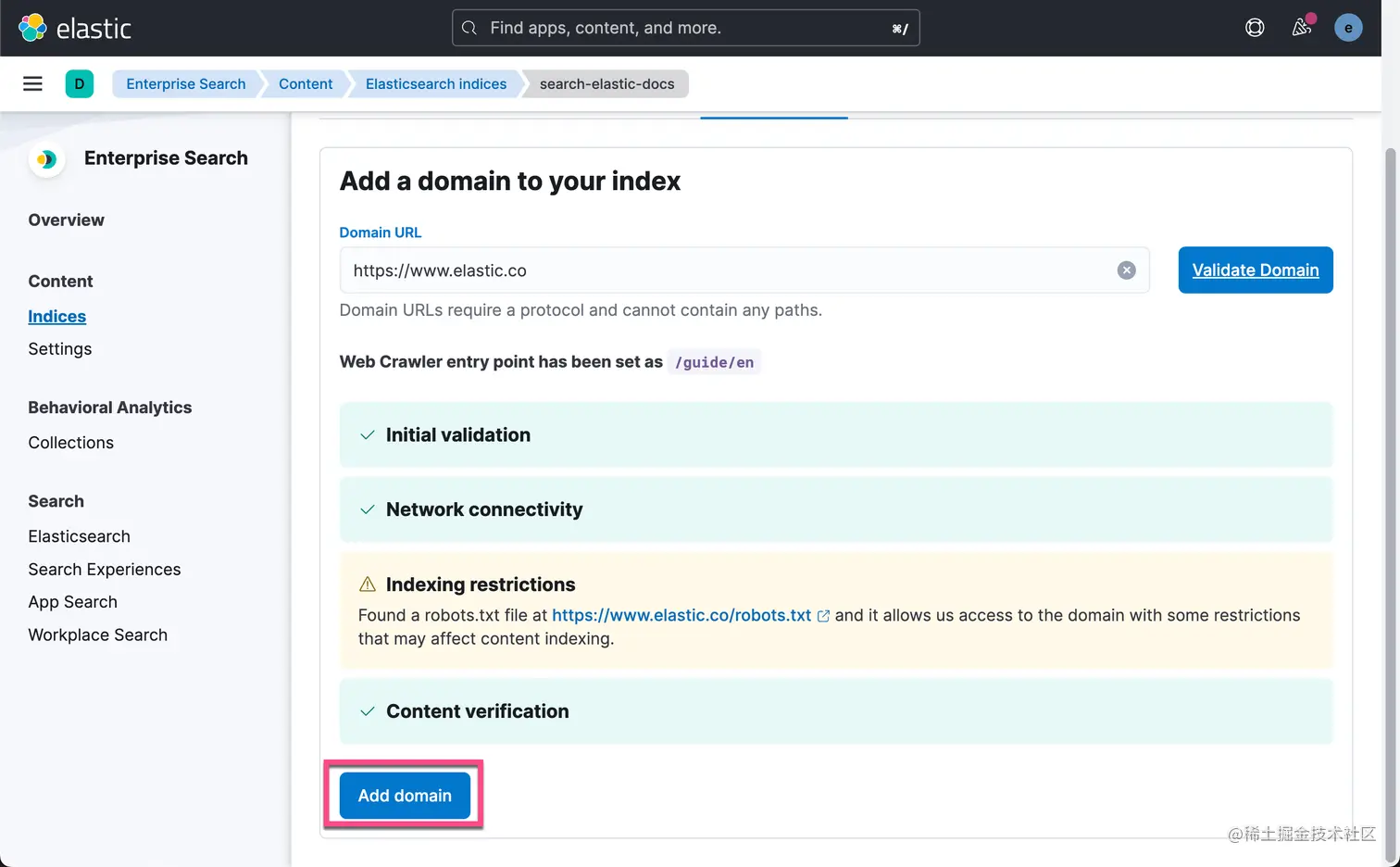Click the Enterprise Search sidebar title
This screenshot has width=1400, height=867.
tap(167, 158)
